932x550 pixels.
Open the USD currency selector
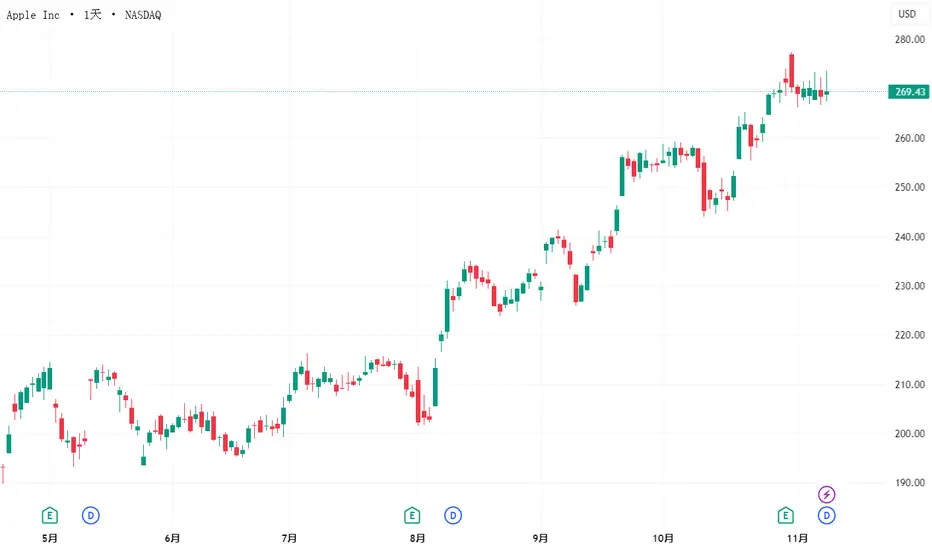click(x=907, y=14)
